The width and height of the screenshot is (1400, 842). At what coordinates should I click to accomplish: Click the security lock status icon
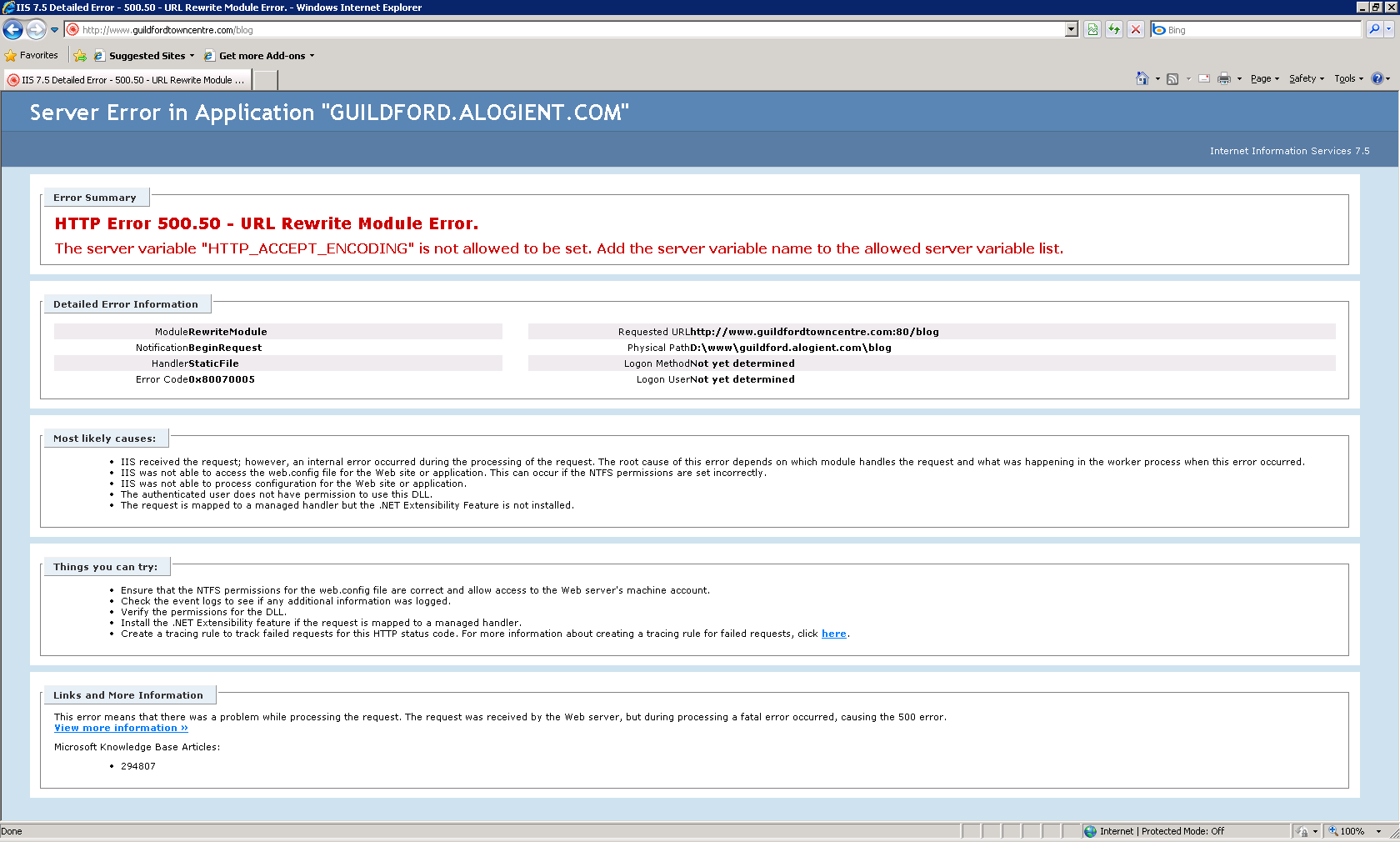click(x=1302, y=831)
